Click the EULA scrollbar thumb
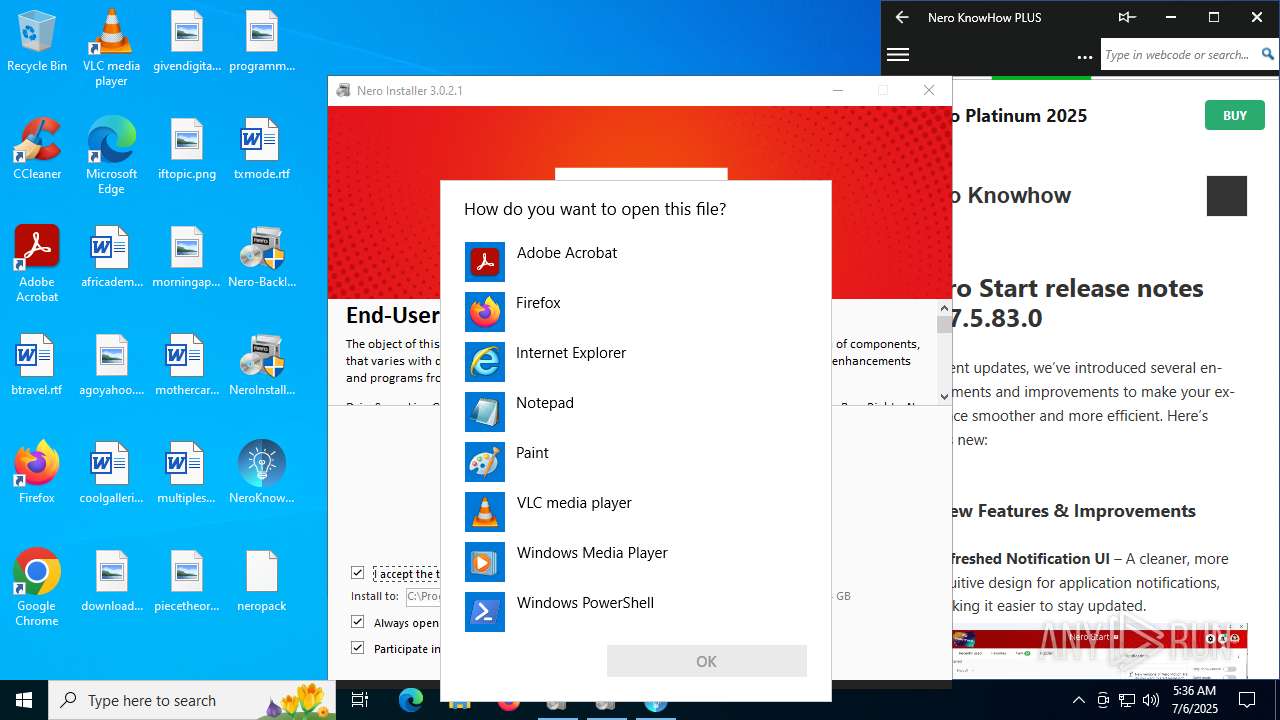The height and width of the screenshot is (720, 1280). (x=944, y=324)
